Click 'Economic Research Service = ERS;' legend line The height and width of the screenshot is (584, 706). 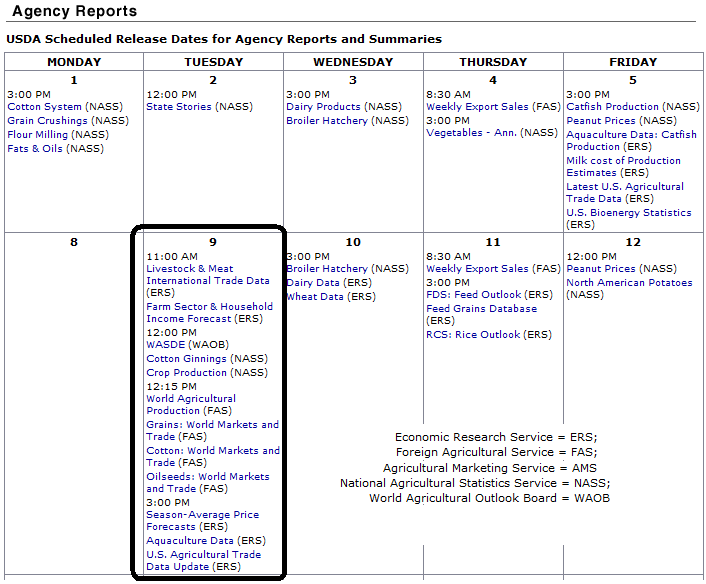tap(496, 438)
